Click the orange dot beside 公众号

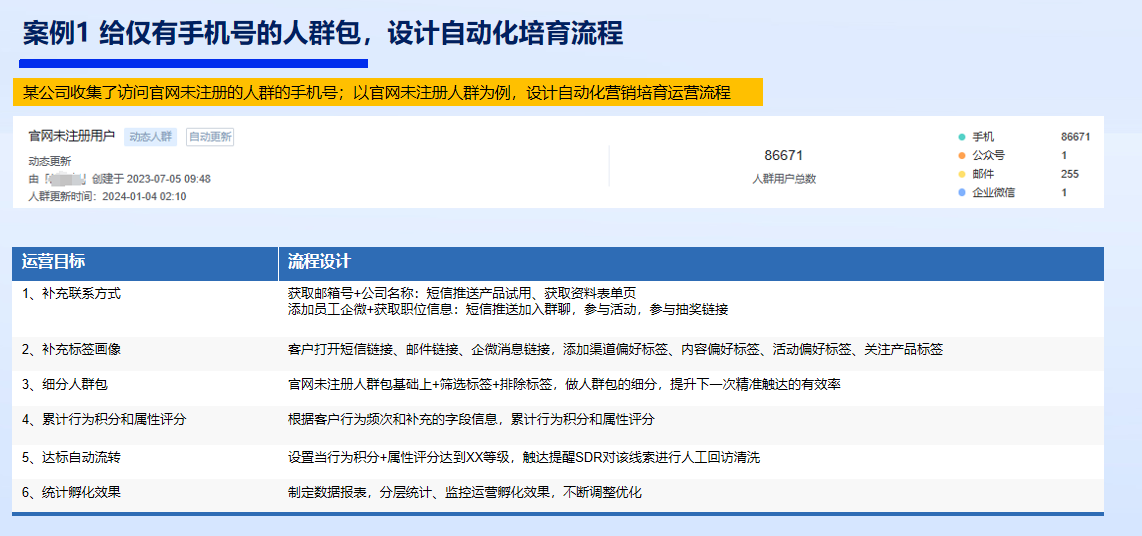point(961,155)
